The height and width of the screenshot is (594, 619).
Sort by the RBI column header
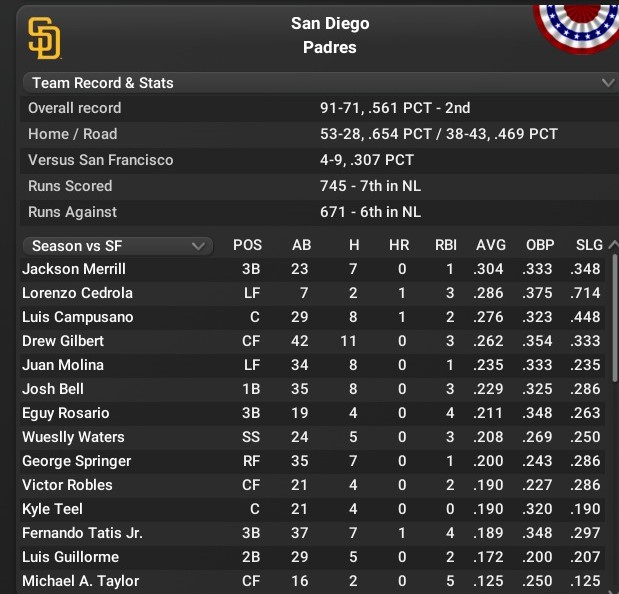tap(446, 245)
